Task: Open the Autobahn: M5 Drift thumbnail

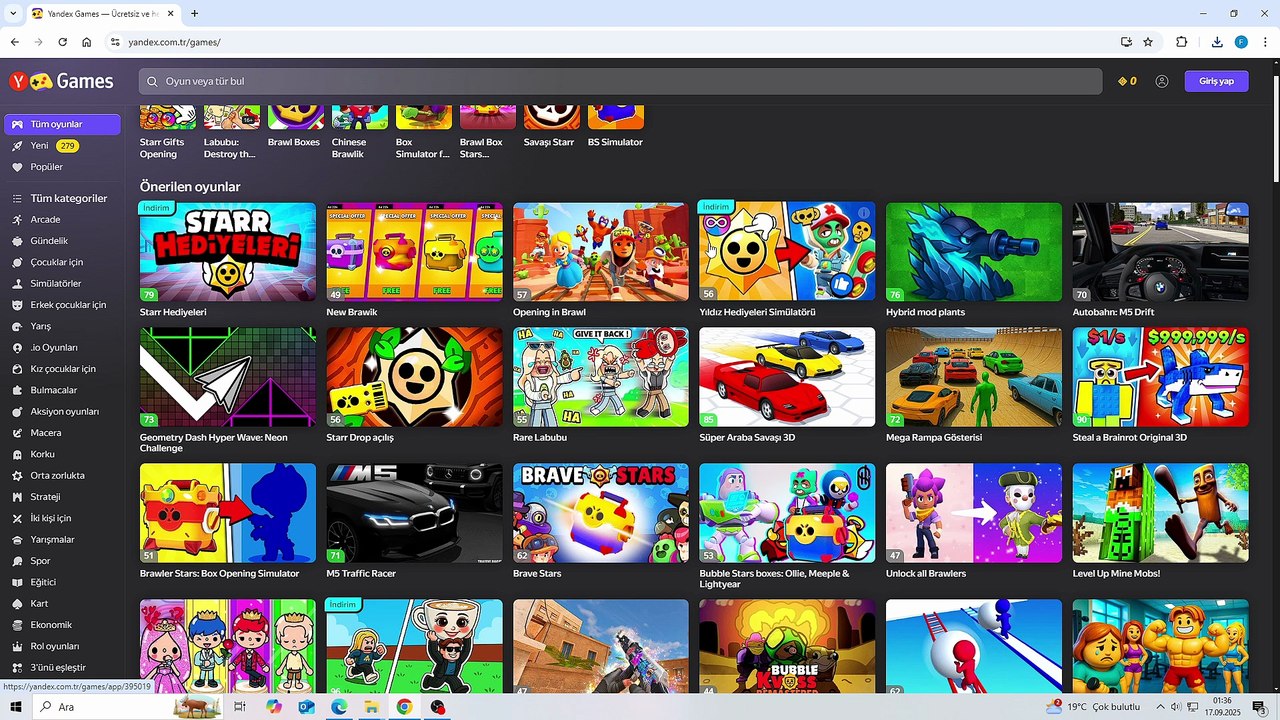Action: [x=1161, y=252]
